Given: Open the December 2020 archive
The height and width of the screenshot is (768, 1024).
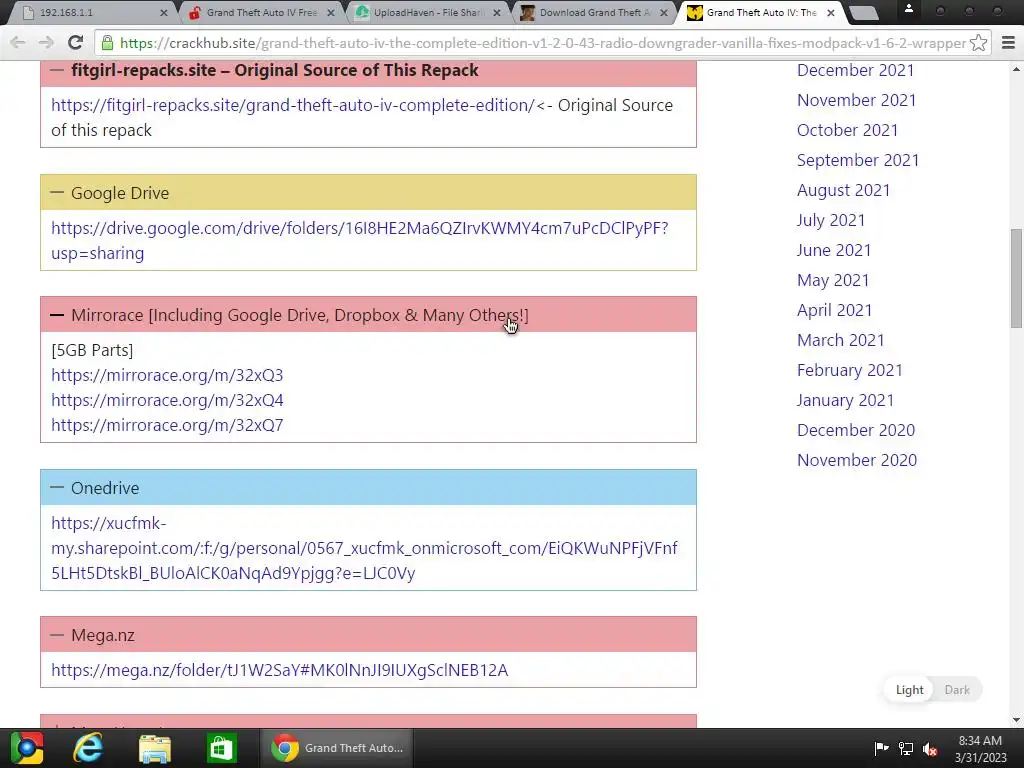Looking at the screenshot, I should tap(856, 430).
